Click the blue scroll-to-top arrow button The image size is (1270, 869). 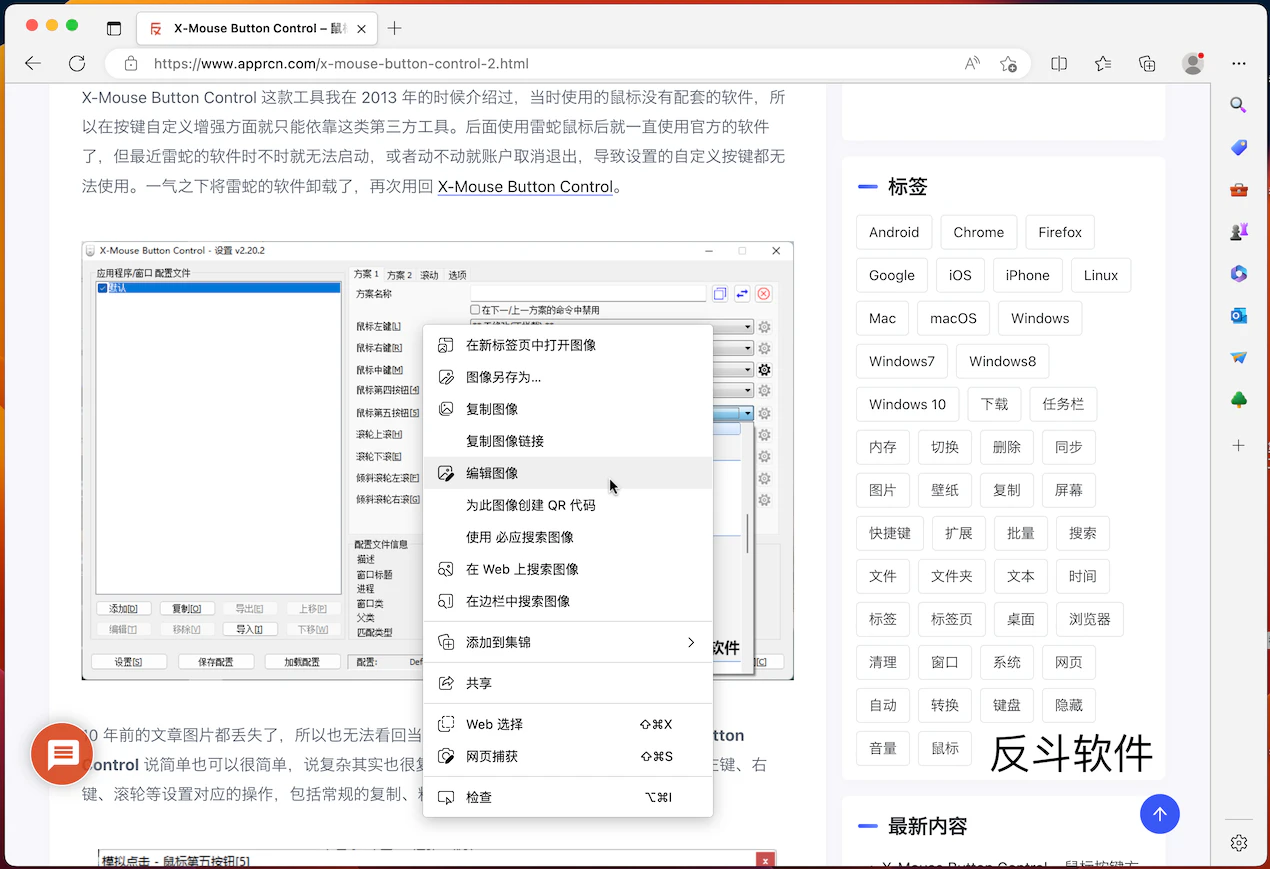[1160, 814]
